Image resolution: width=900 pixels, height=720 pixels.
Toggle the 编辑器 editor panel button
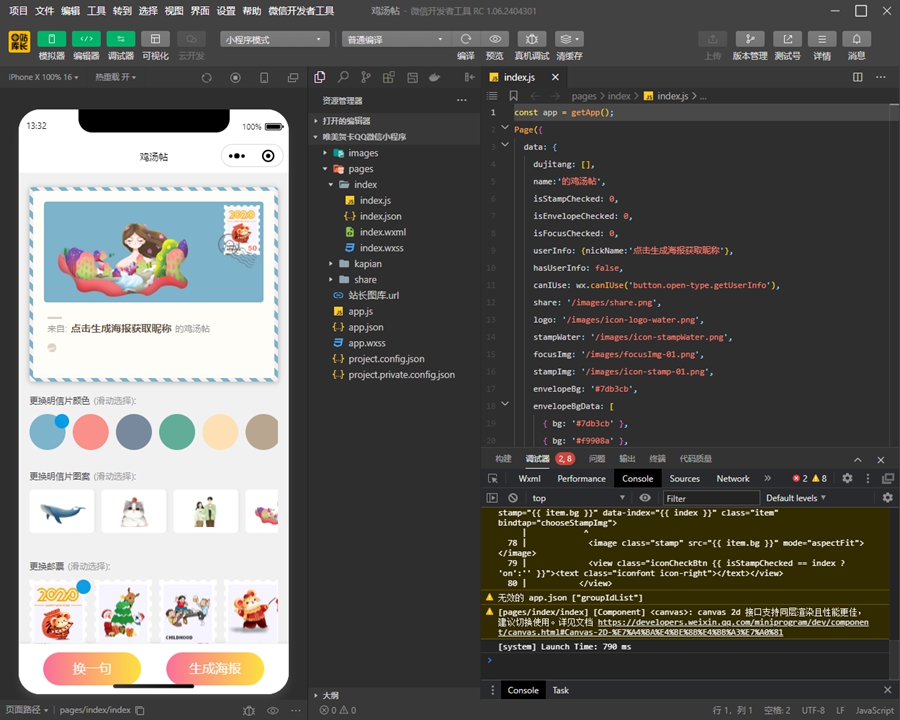coord(86,39)
